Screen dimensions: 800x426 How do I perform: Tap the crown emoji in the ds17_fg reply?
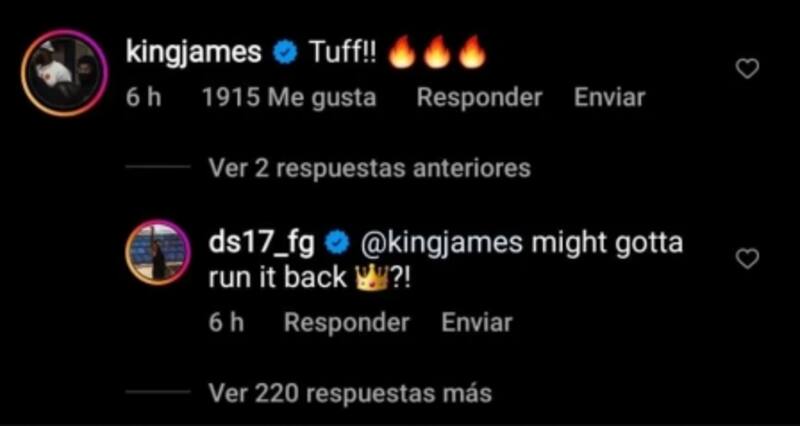coord(375,278)
